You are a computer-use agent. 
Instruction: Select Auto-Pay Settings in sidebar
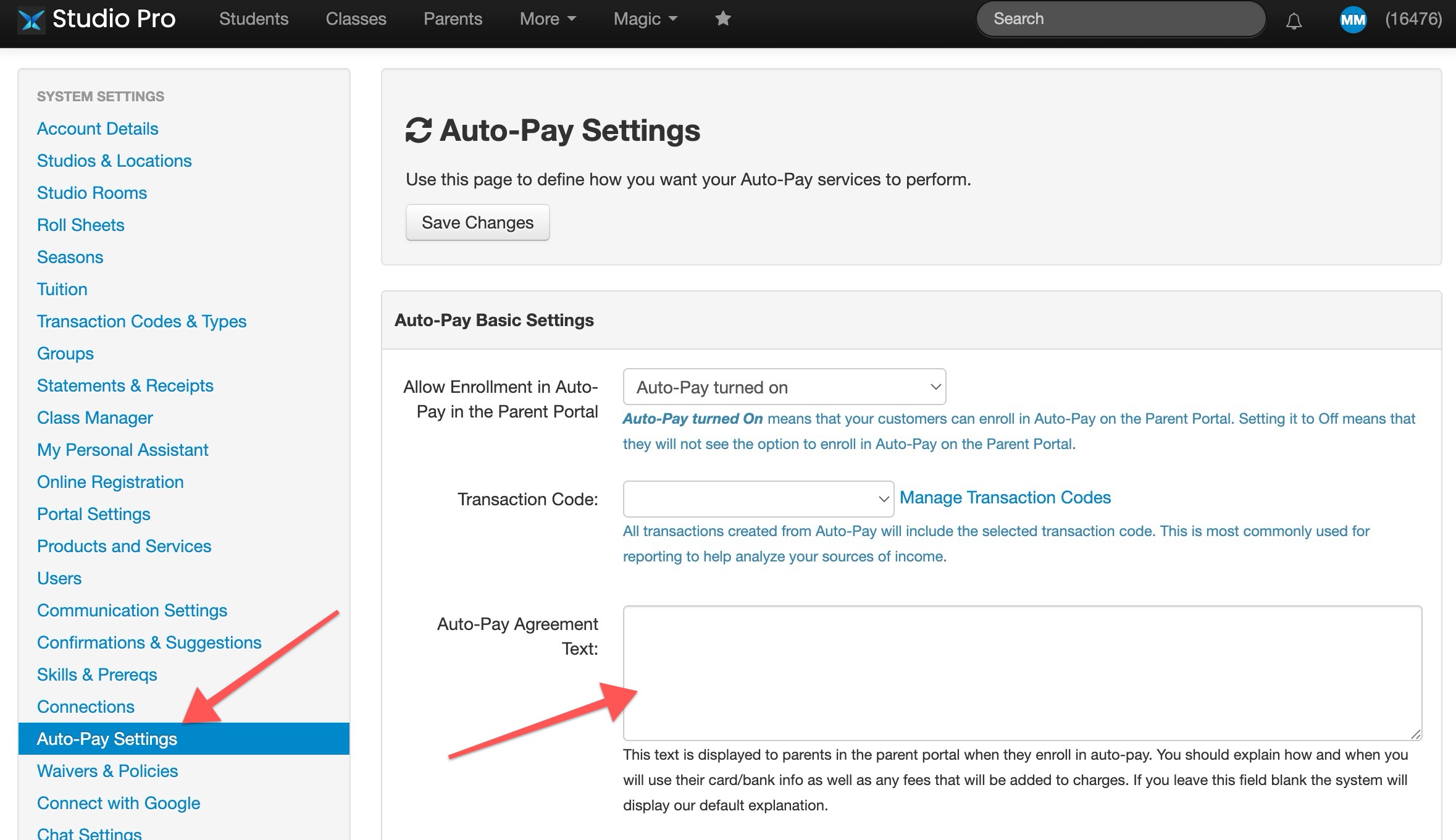click(x=184, y=739)
